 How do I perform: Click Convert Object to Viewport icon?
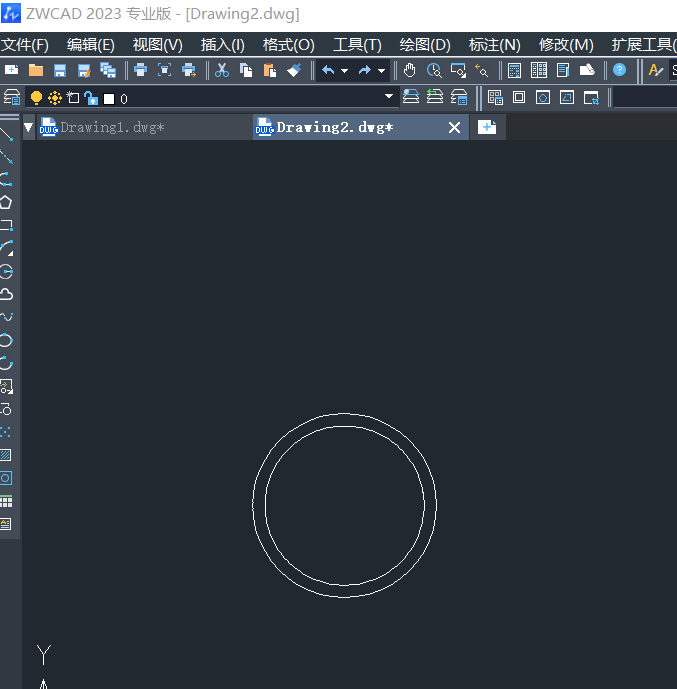click(x=567, y=97)
